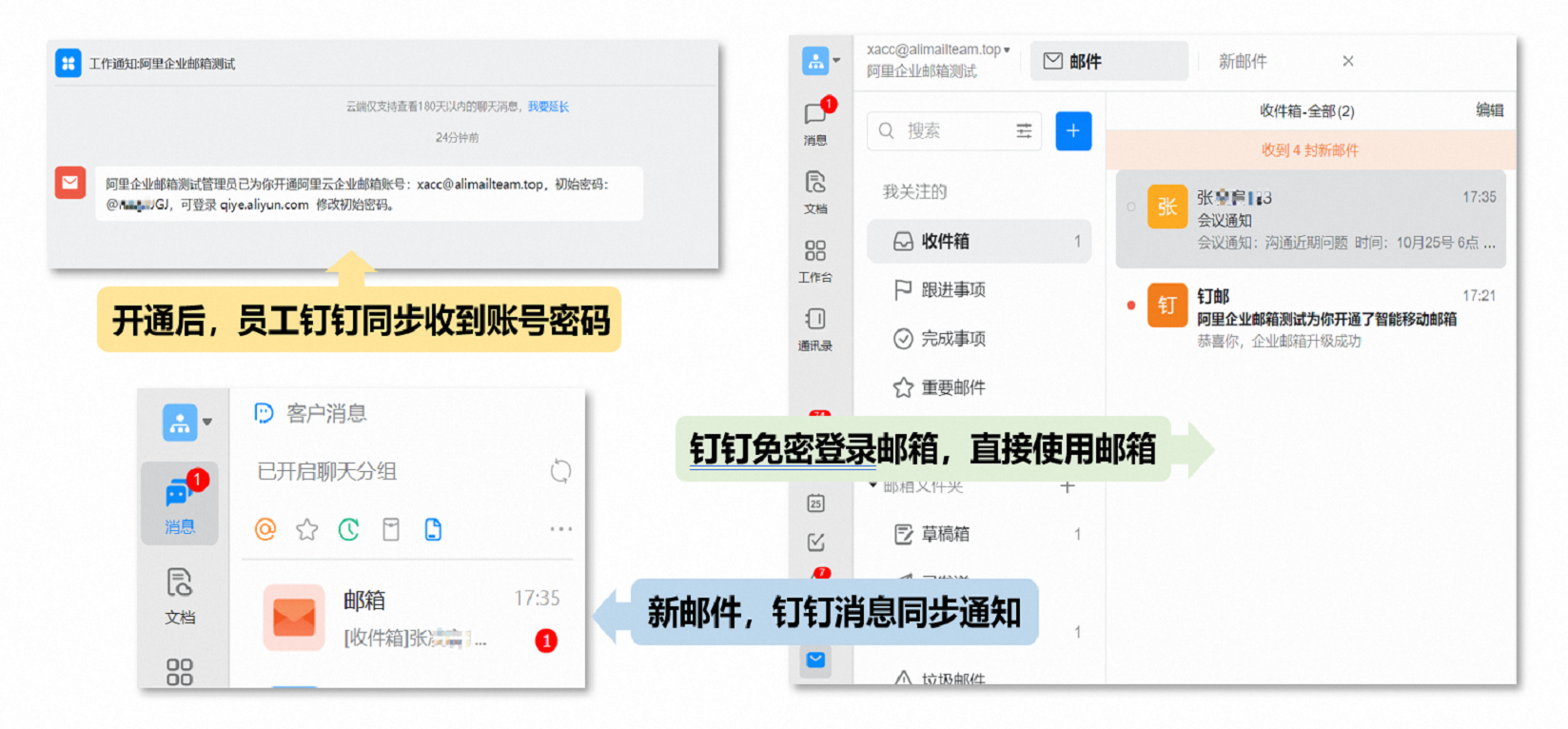Viewport: 1568px width, 729px height.
Task: Refresh chat groups in 客户消息 panel
Action: (561, 471)
